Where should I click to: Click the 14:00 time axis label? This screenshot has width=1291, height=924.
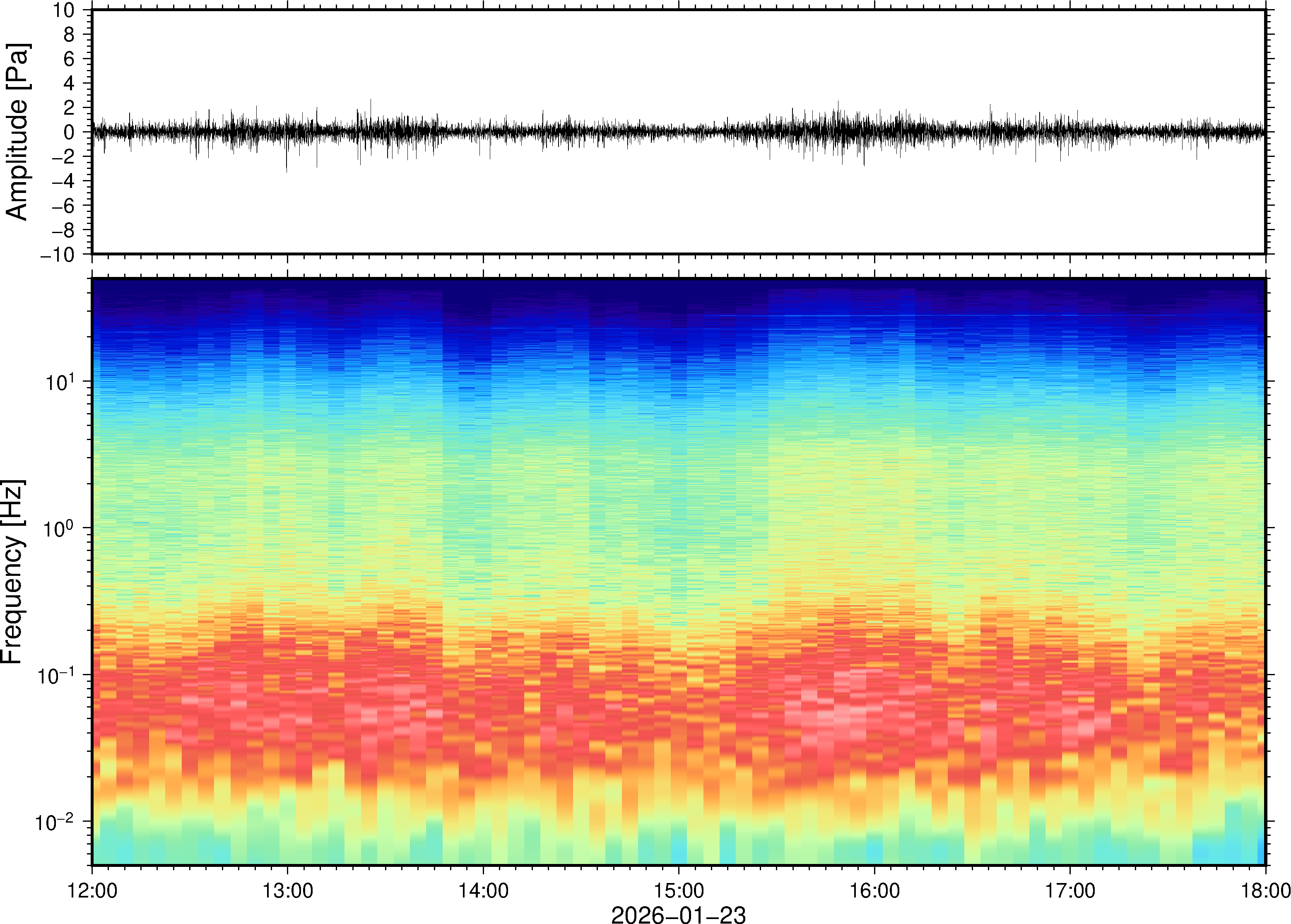click(x=483, y=890)
